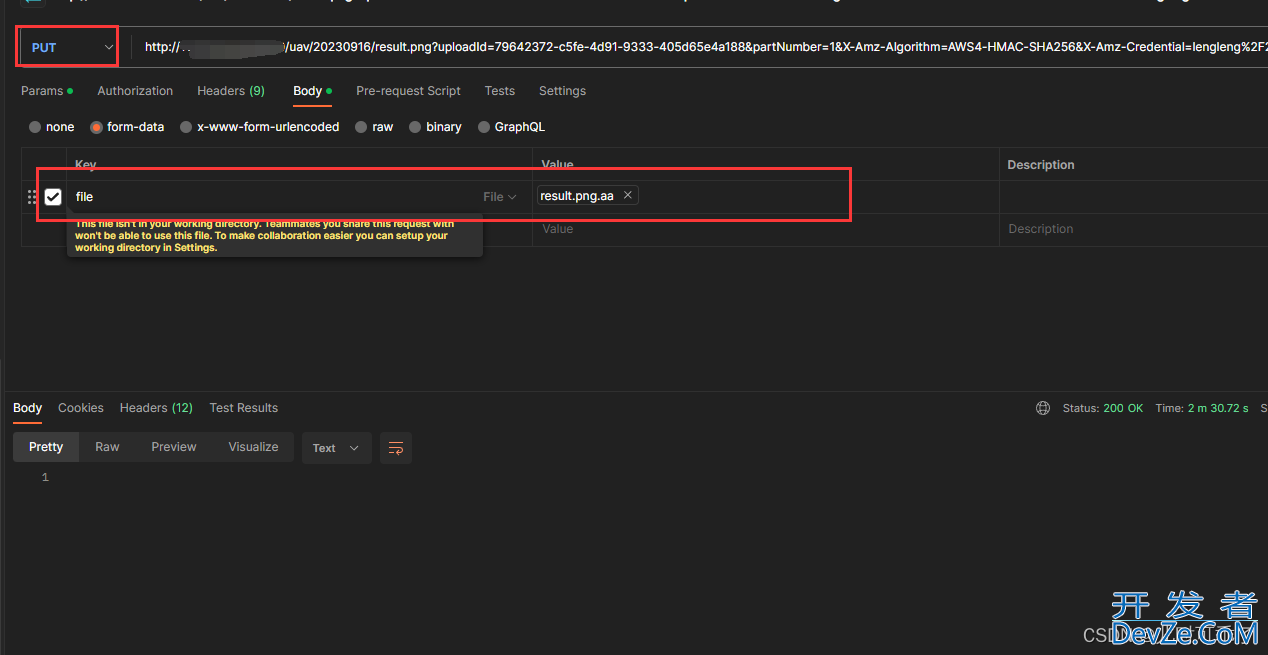1268x655 pixels.
Task: Open the request Headers (9) tab
Action: click(x=231, y=91)
